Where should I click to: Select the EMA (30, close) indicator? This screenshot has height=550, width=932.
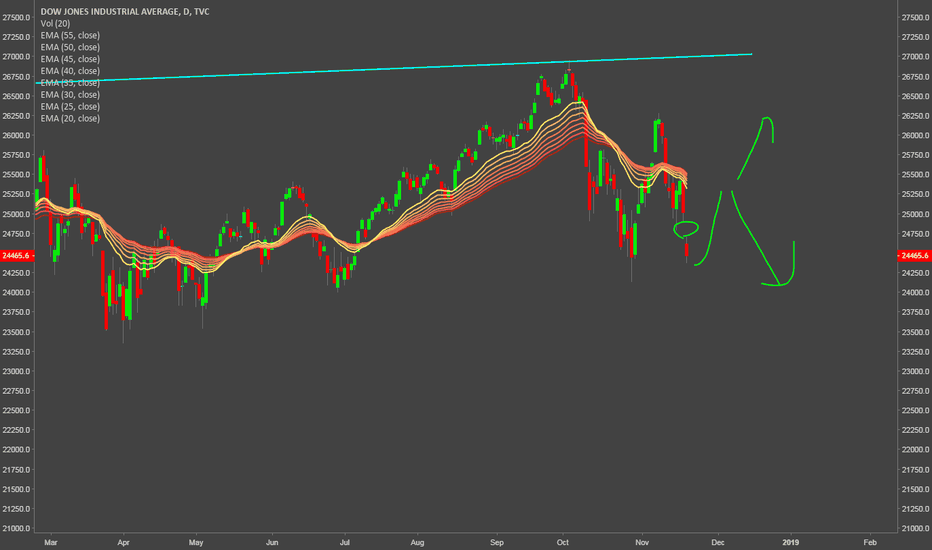70,95
